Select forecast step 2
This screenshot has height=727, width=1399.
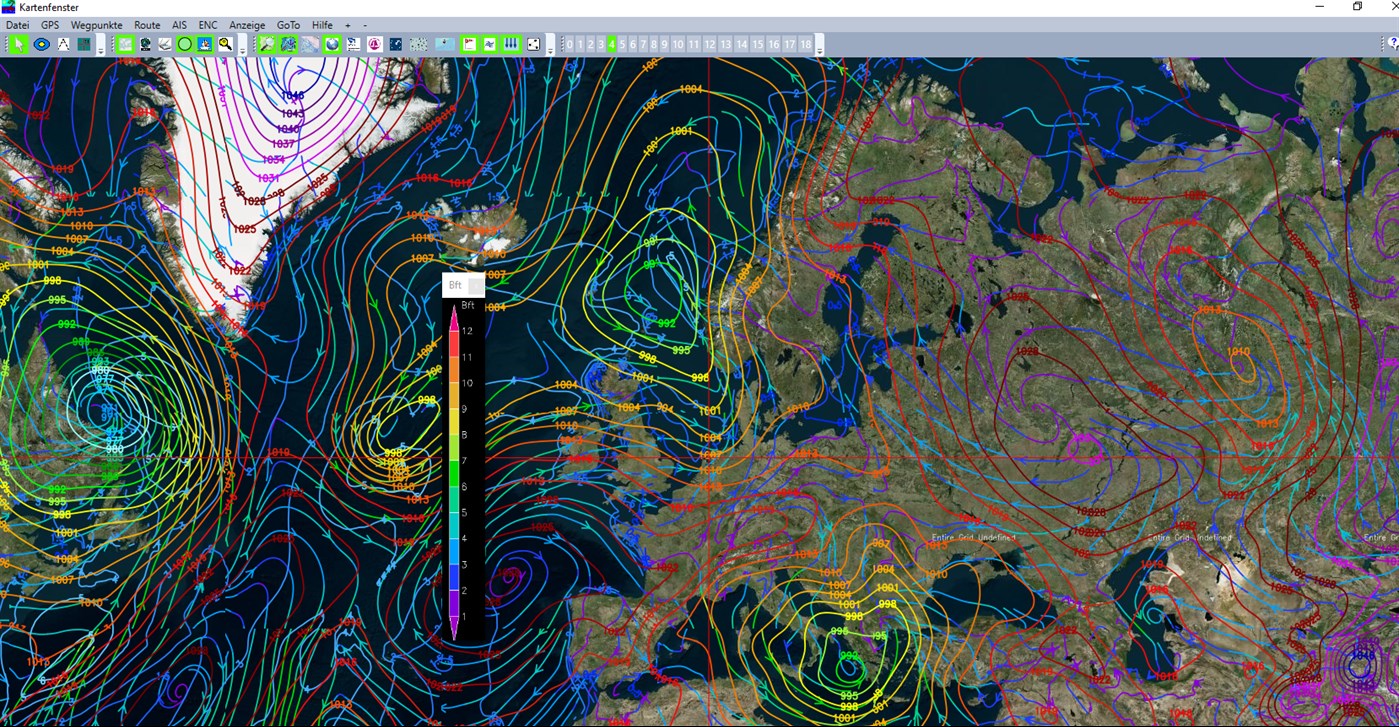pos(591,44)
